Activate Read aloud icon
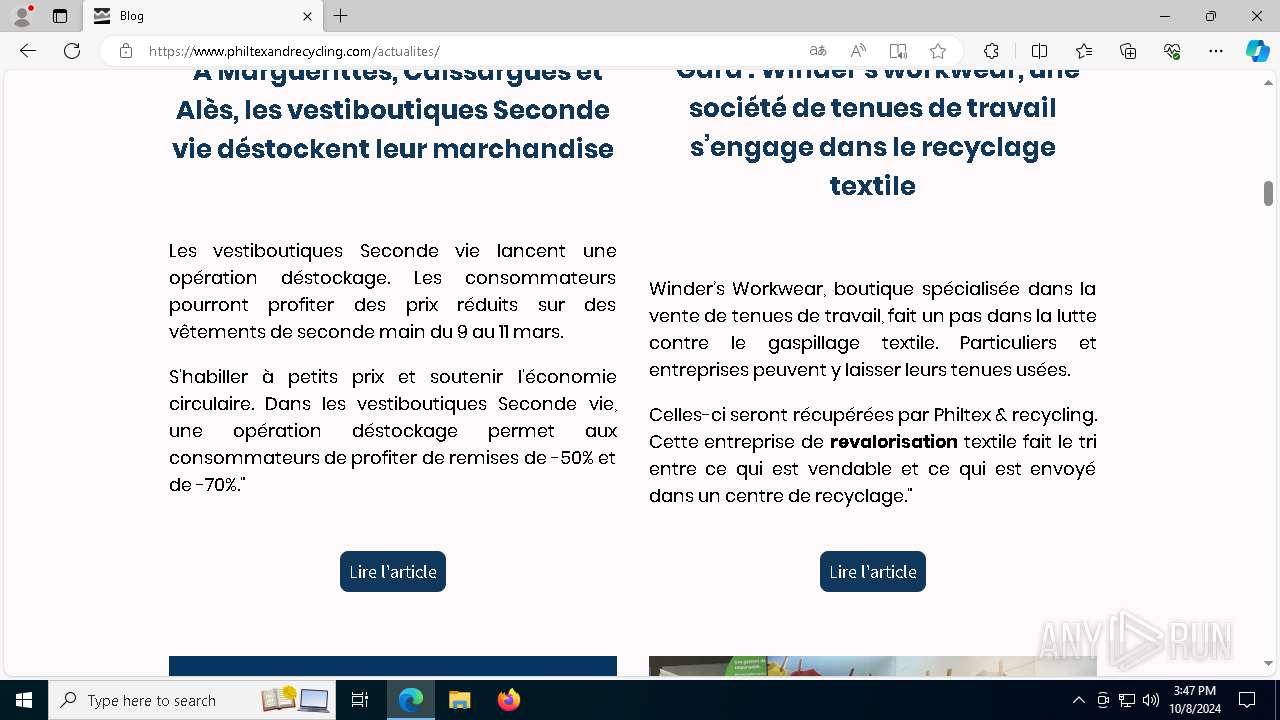The width and height of the screenshot is (1280, 720). click(858, 51)
